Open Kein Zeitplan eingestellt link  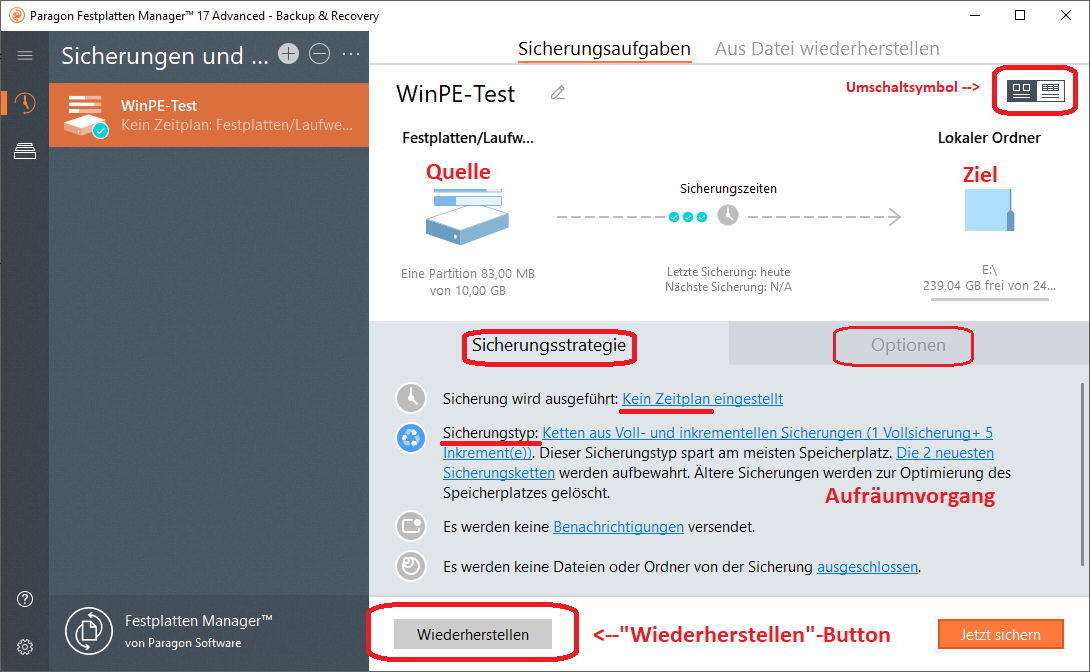[x=702, y=398]
